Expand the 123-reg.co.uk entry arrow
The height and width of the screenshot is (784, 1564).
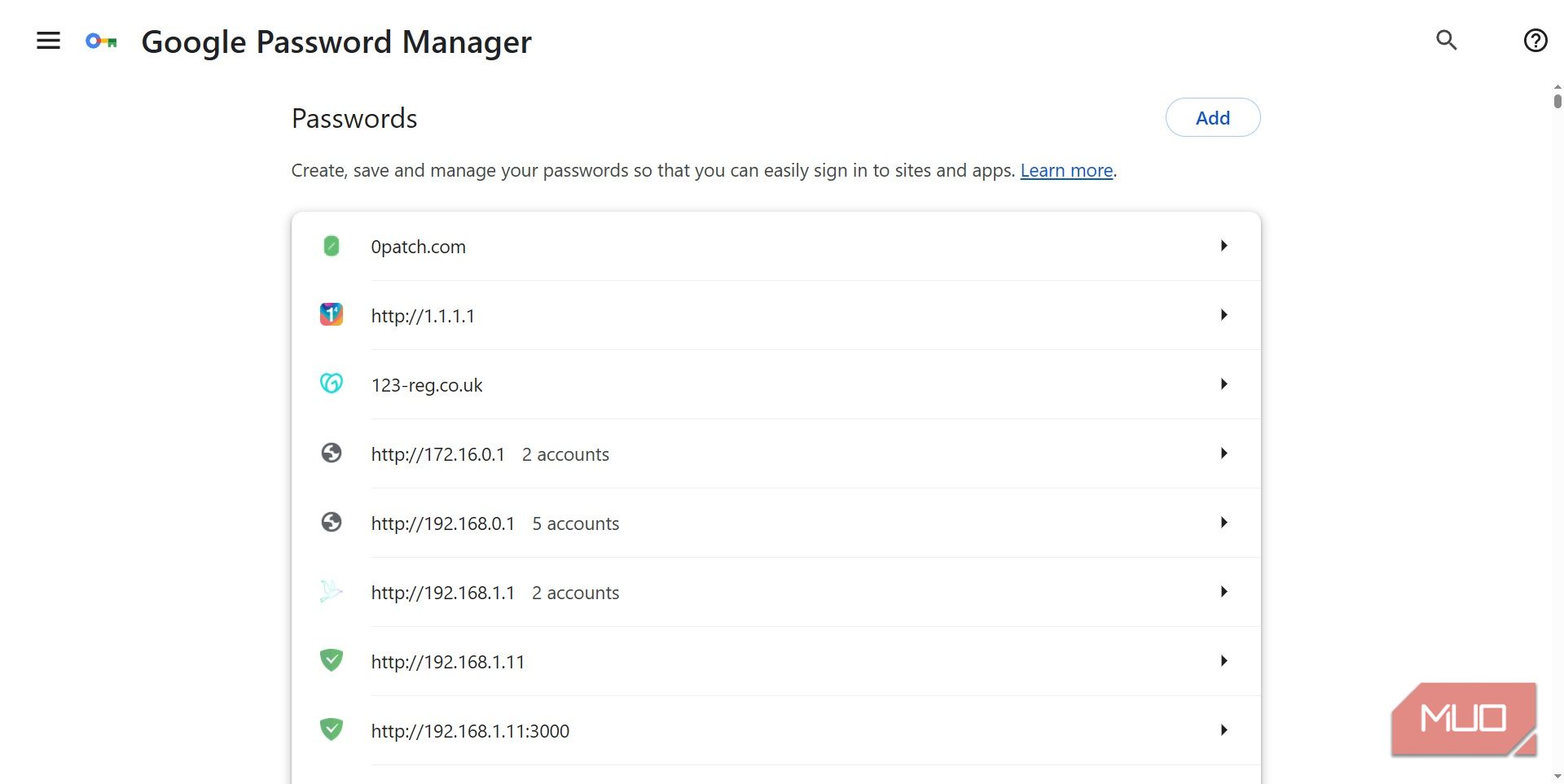pos(1224,384)
